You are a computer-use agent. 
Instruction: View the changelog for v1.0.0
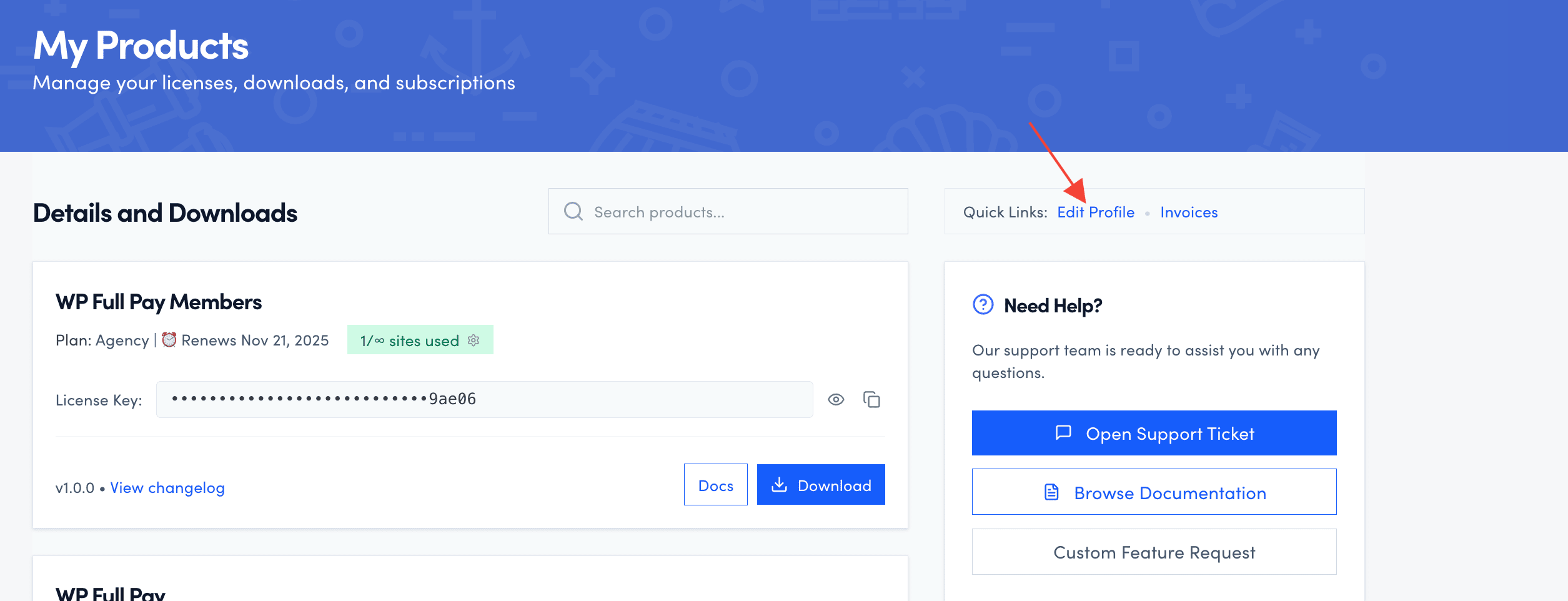(x=167, y=488)
